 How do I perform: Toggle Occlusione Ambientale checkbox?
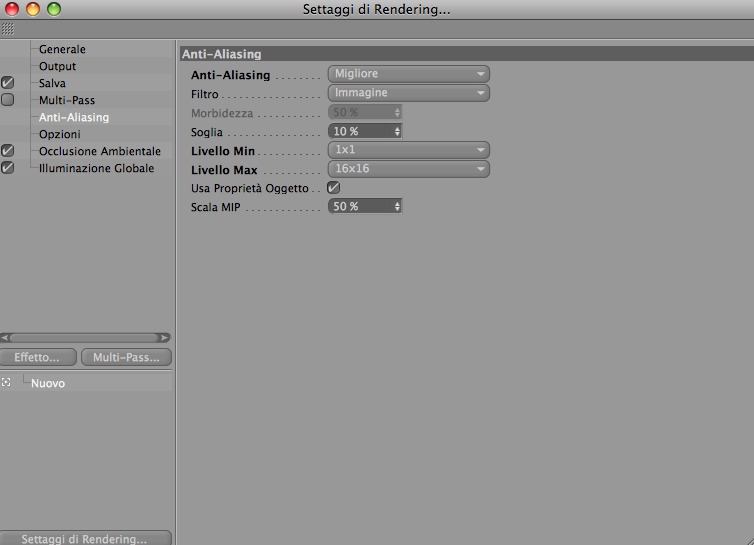8,151
